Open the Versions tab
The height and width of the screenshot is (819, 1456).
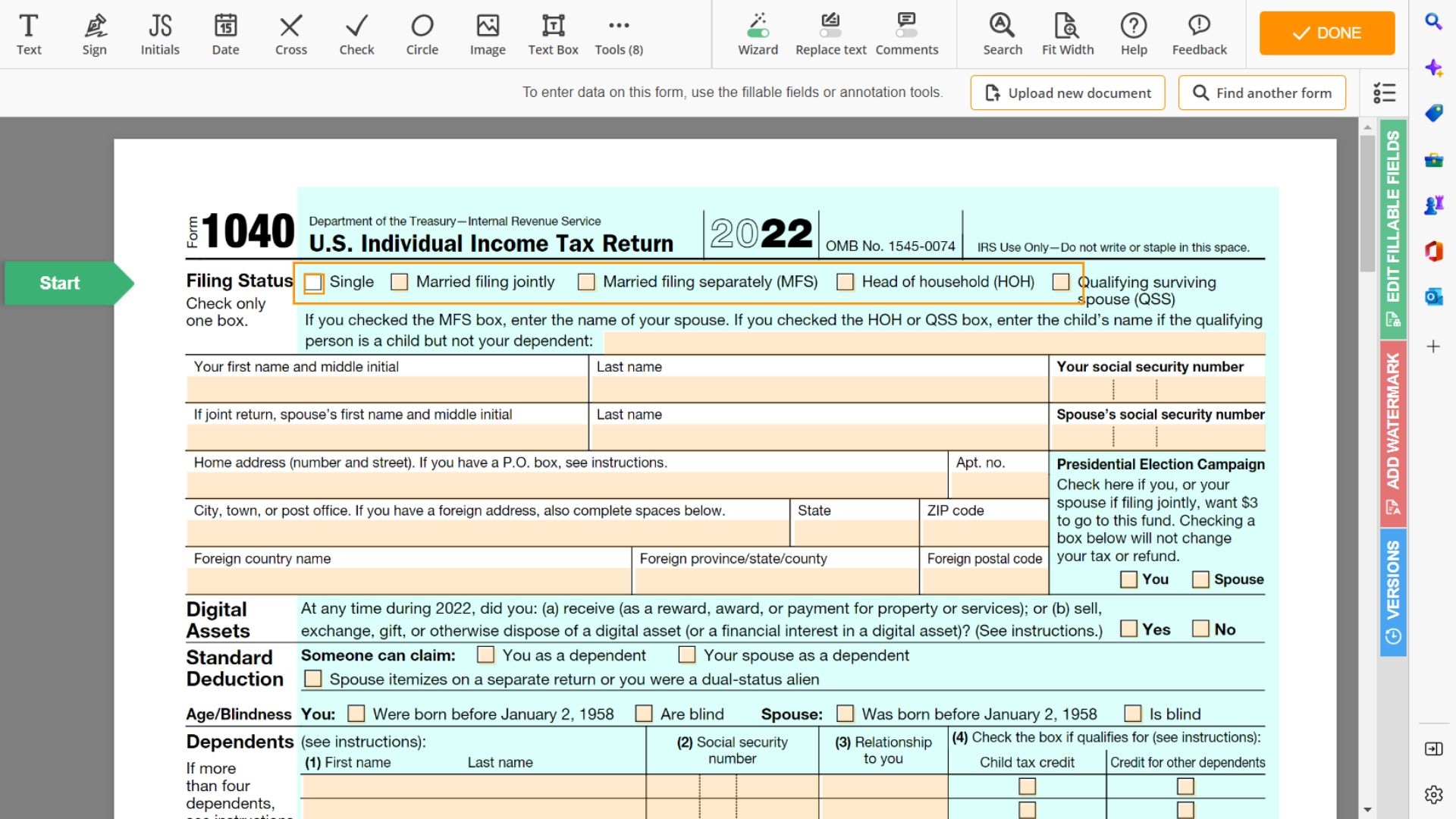1392,590
